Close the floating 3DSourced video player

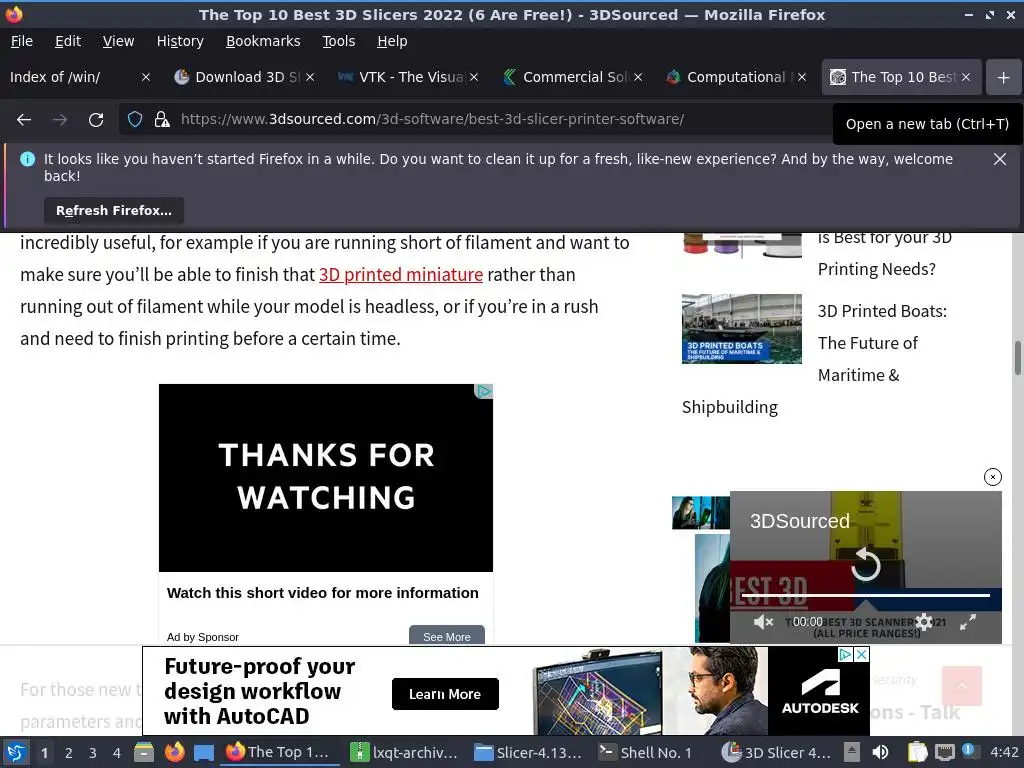pyautogui.click(x=992, y=477)
